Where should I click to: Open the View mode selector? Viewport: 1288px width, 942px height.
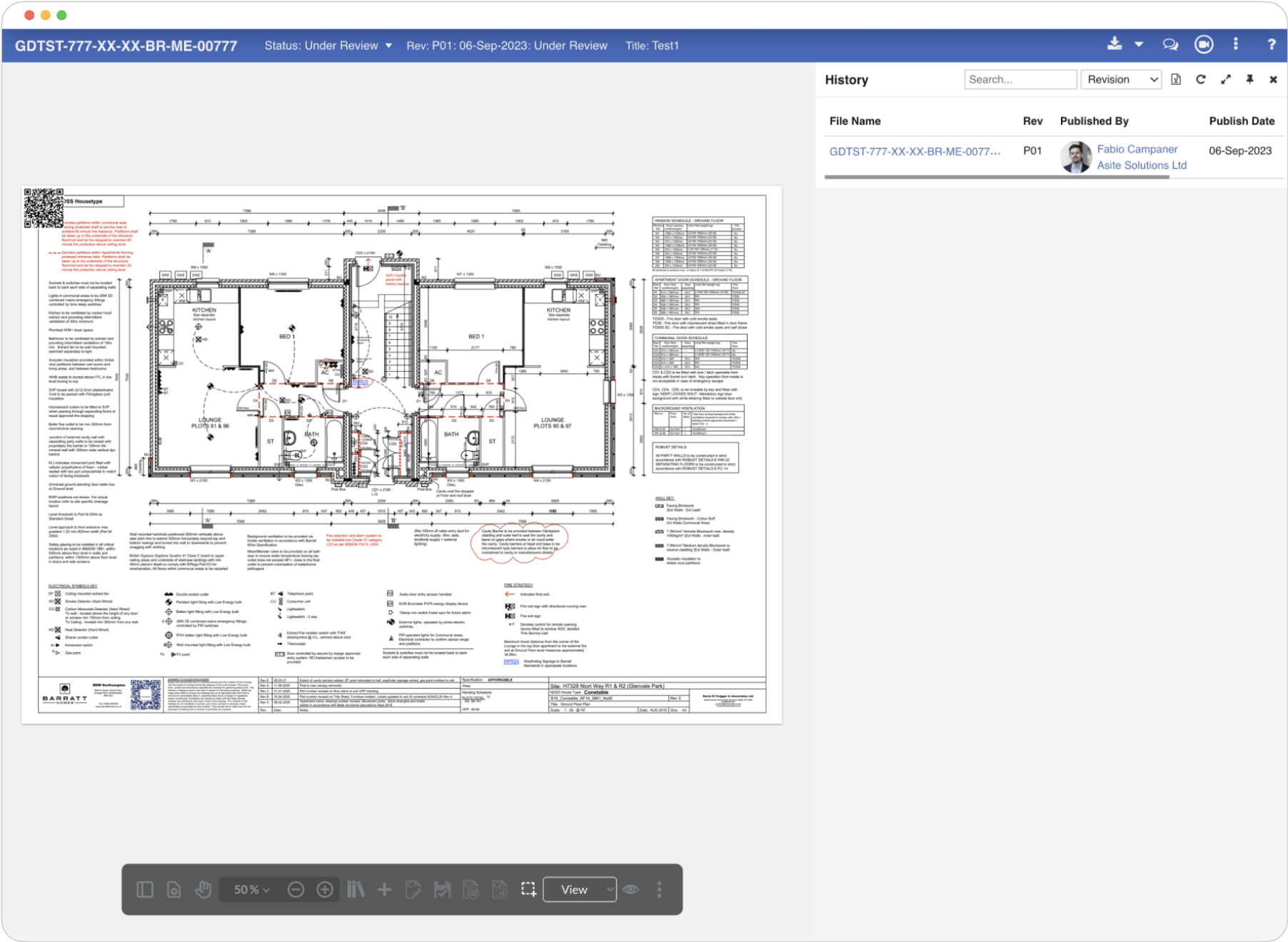click(580, 889)
